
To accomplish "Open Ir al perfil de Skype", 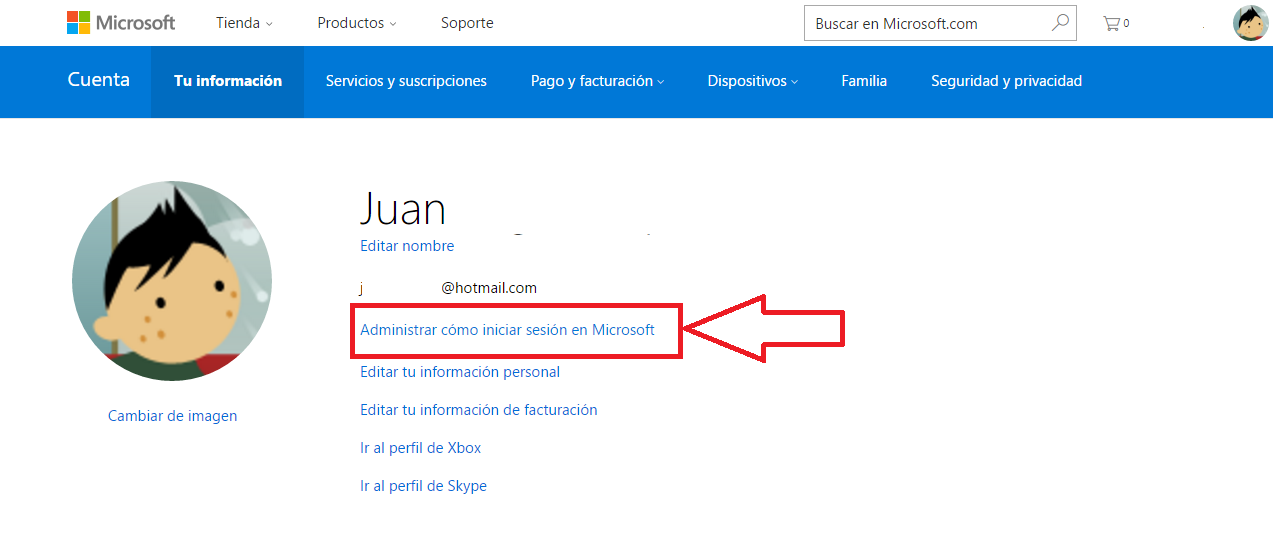I will (x=423, y=486).
